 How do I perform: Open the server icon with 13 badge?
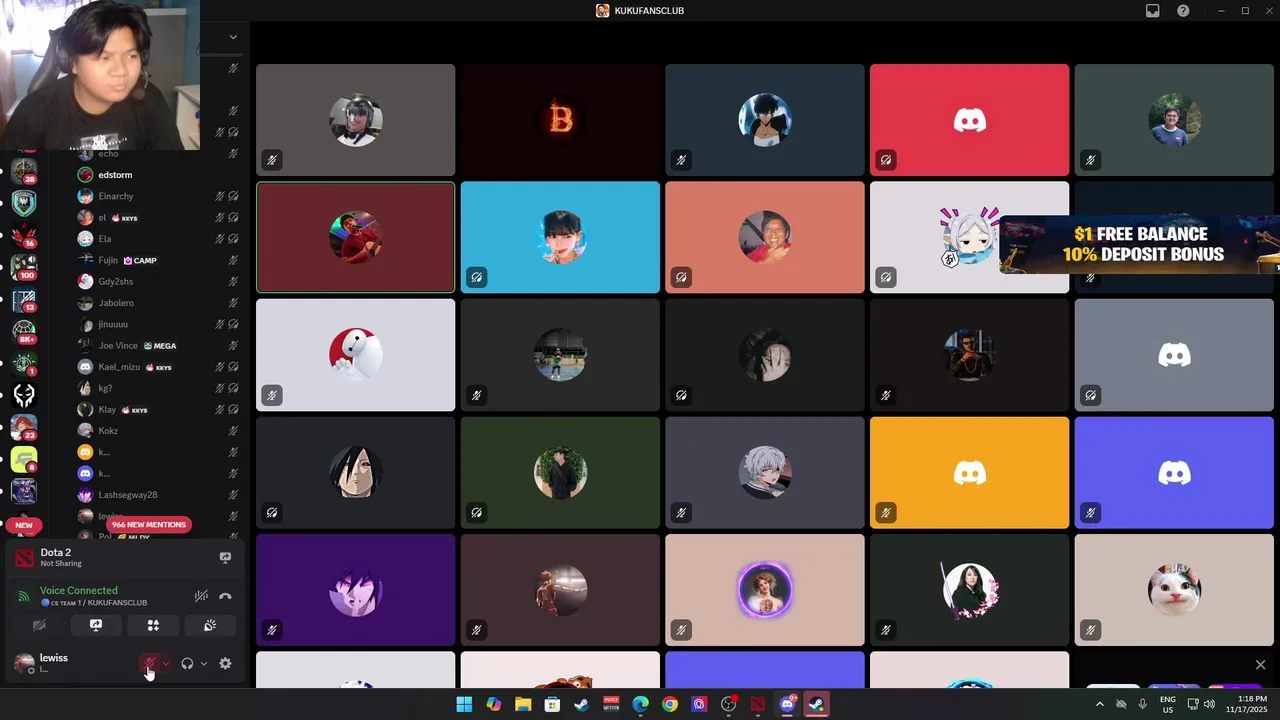tap(24, 299)
